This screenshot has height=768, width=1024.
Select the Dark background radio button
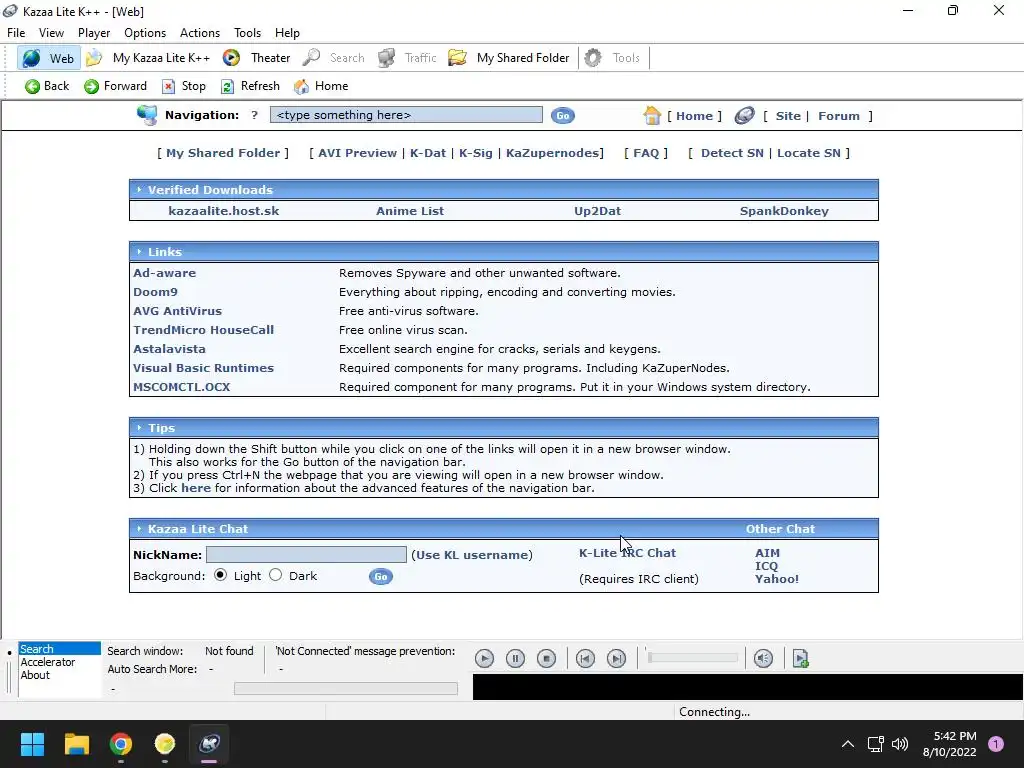[276, 575]
